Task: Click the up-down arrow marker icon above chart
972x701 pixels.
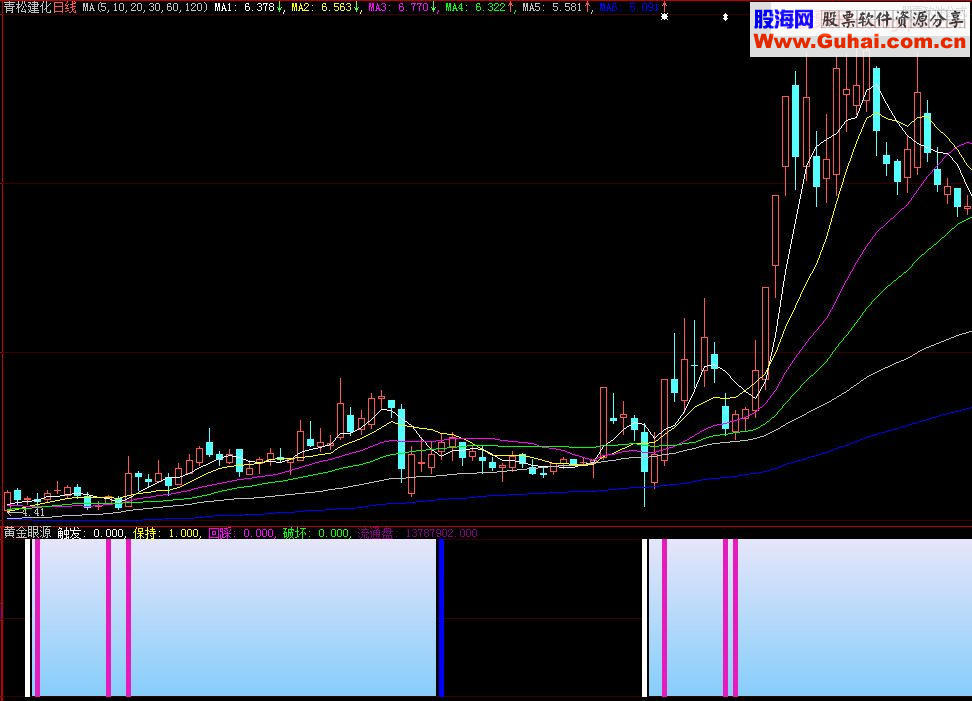Action: tap(725, 17)
